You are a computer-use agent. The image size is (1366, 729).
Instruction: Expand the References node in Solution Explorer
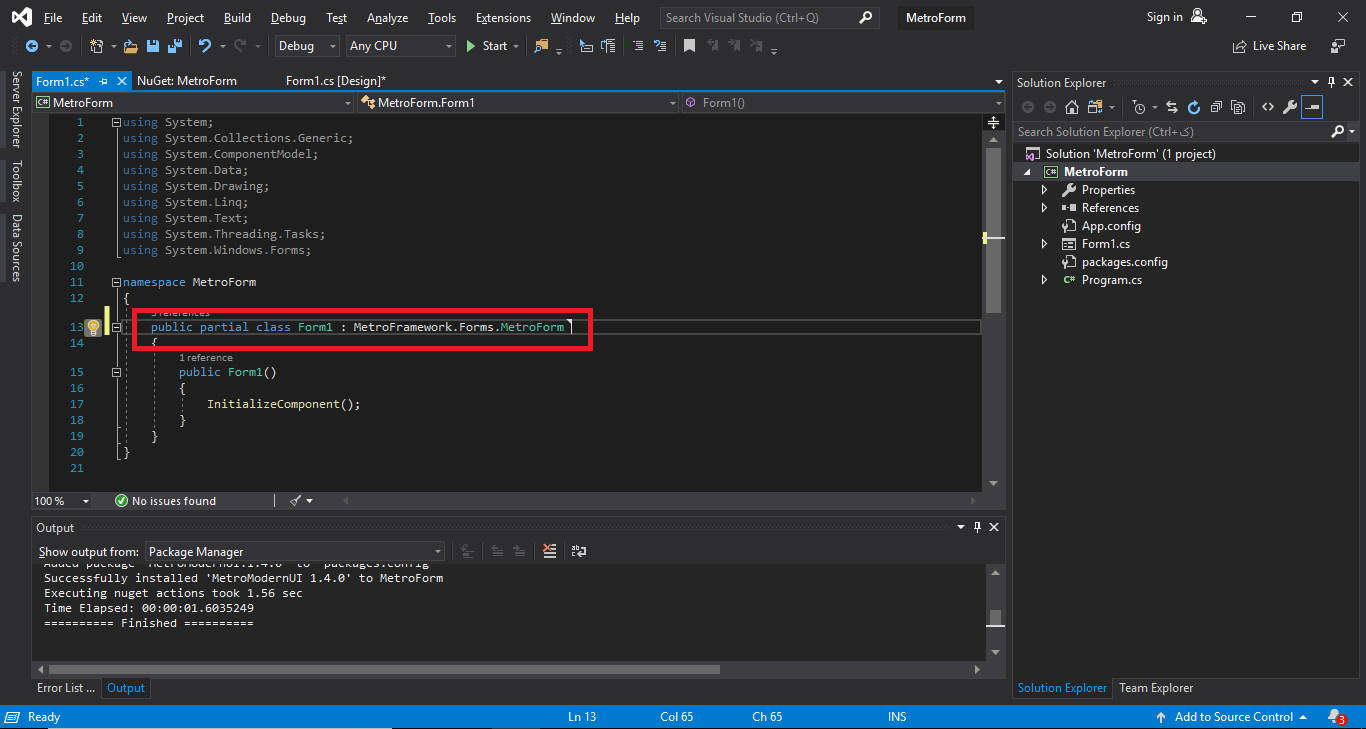(1045, 208)
